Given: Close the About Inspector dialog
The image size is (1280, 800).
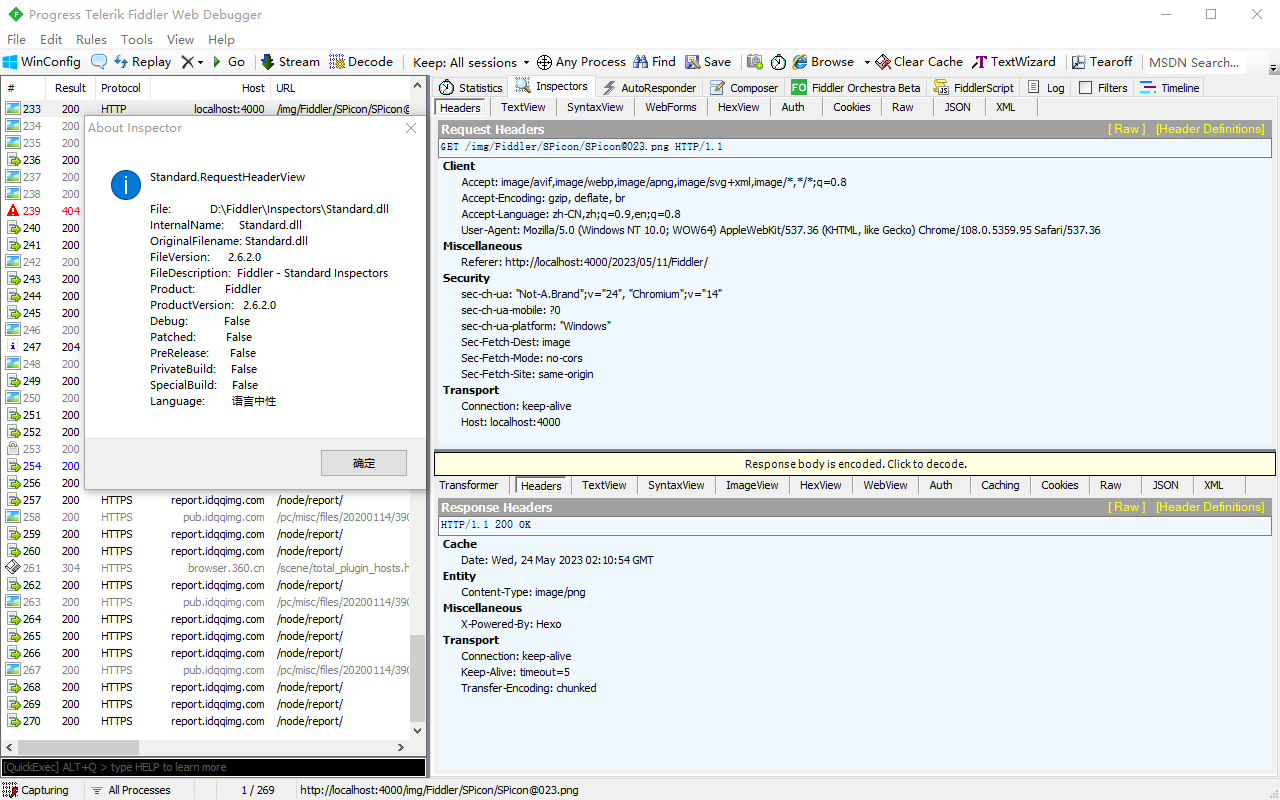Looking at the screenshot, I should (x=411, y=128).
